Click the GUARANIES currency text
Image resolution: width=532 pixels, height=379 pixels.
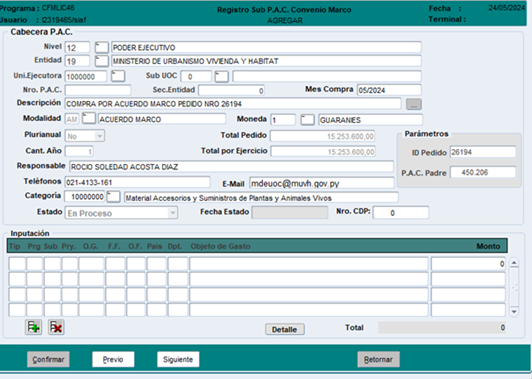pyautogui.click(x=340, y=120)
